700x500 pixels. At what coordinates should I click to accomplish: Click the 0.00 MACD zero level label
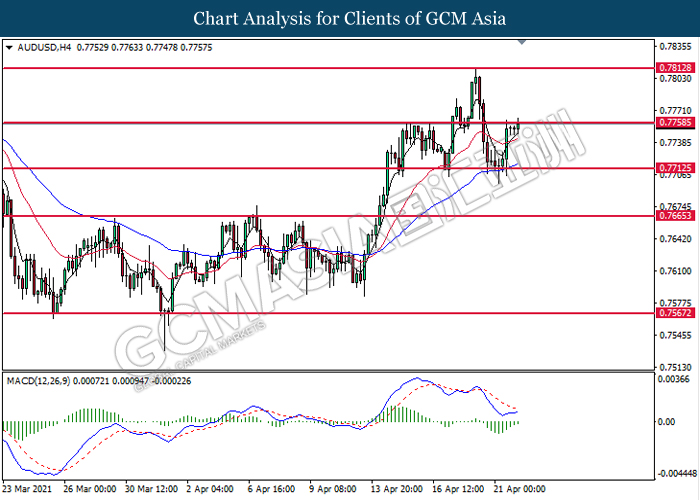(x=666, y=421)
